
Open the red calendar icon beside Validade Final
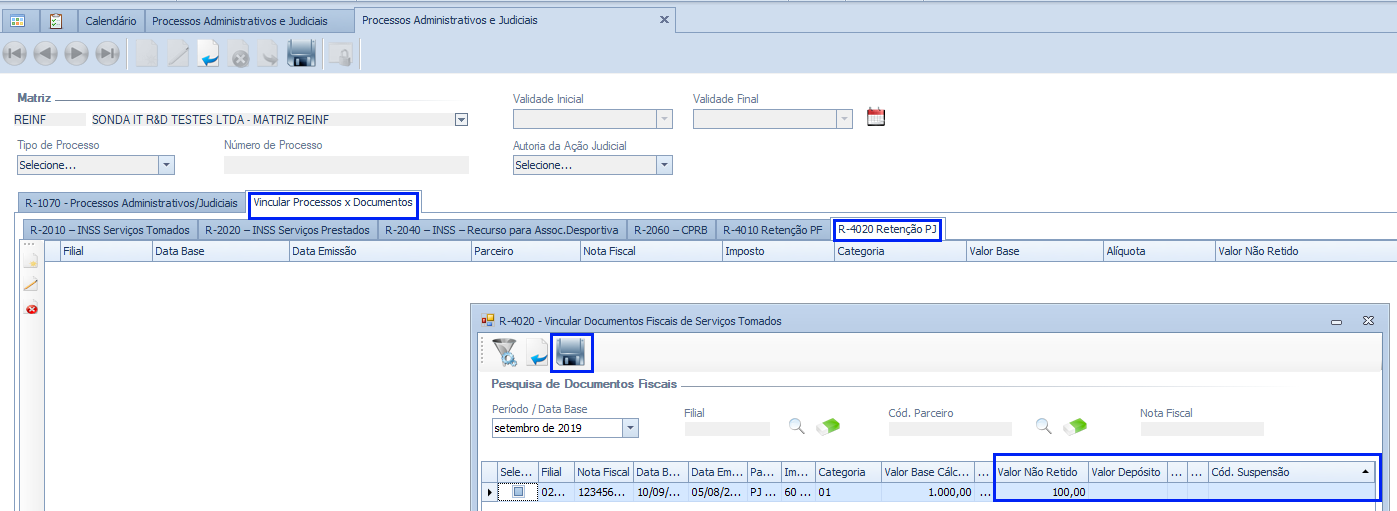tap(876, 117)
